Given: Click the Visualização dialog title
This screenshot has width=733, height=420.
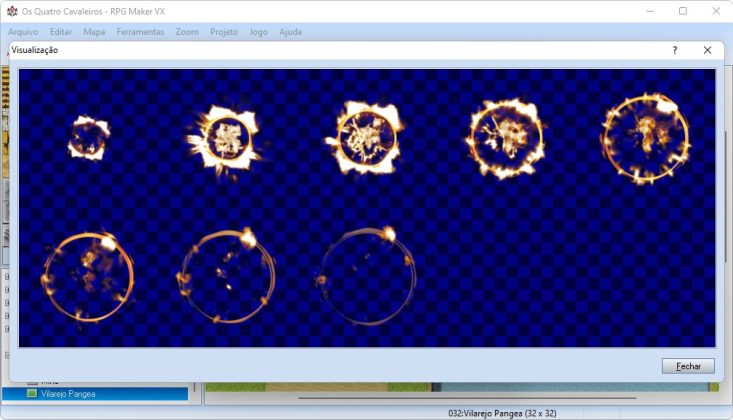Looking at the screenshot, I should [x=35, y=50].
